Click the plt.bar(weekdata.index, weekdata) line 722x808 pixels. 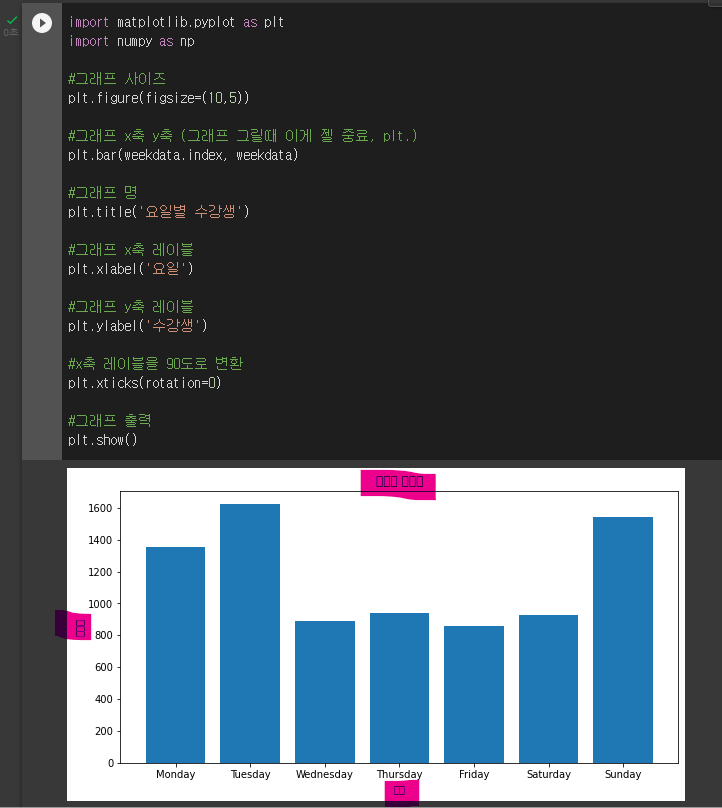(x=183, y=155)
